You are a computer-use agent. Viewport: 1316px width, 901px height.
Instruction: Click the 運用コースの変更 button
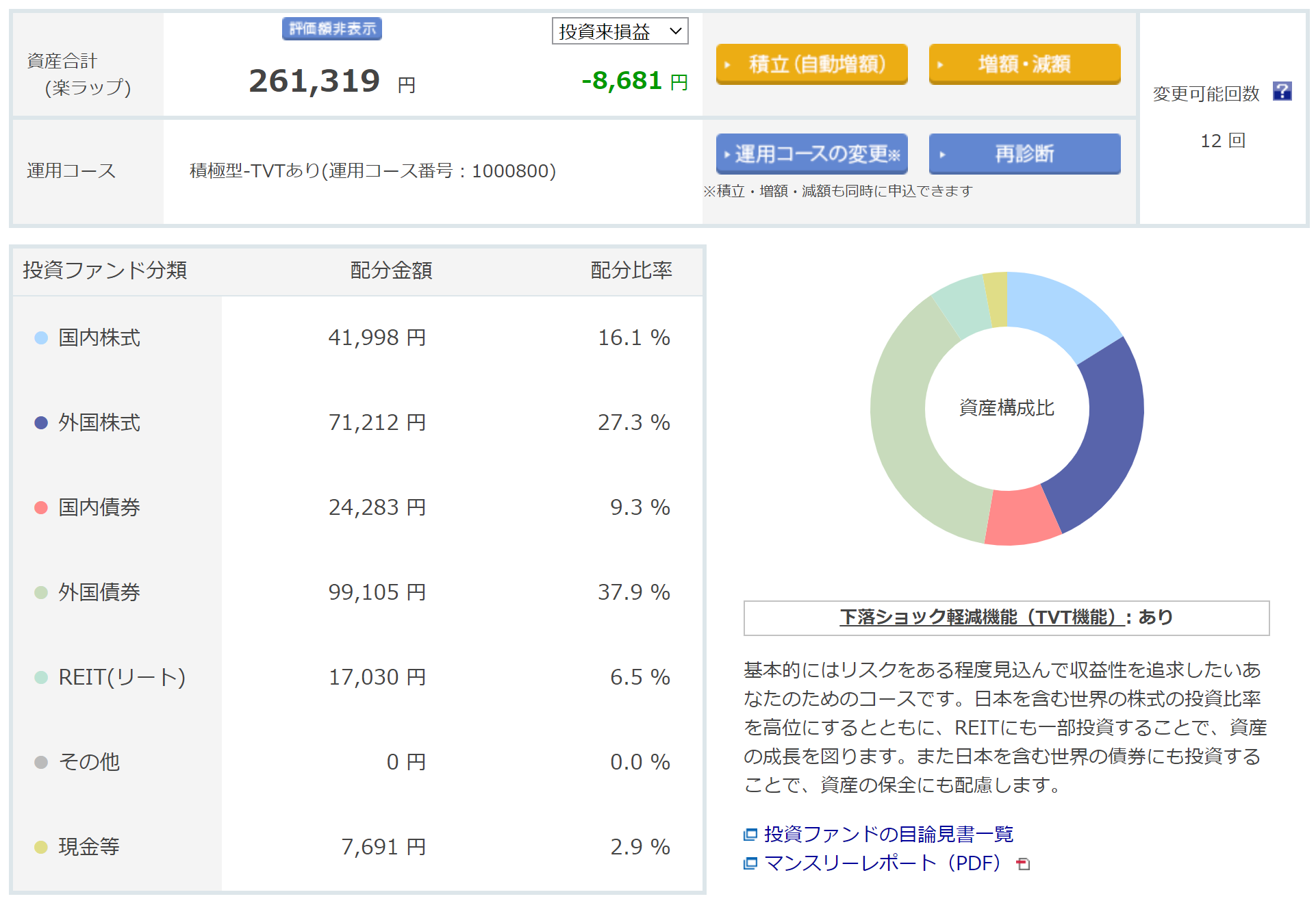[811, 154]
